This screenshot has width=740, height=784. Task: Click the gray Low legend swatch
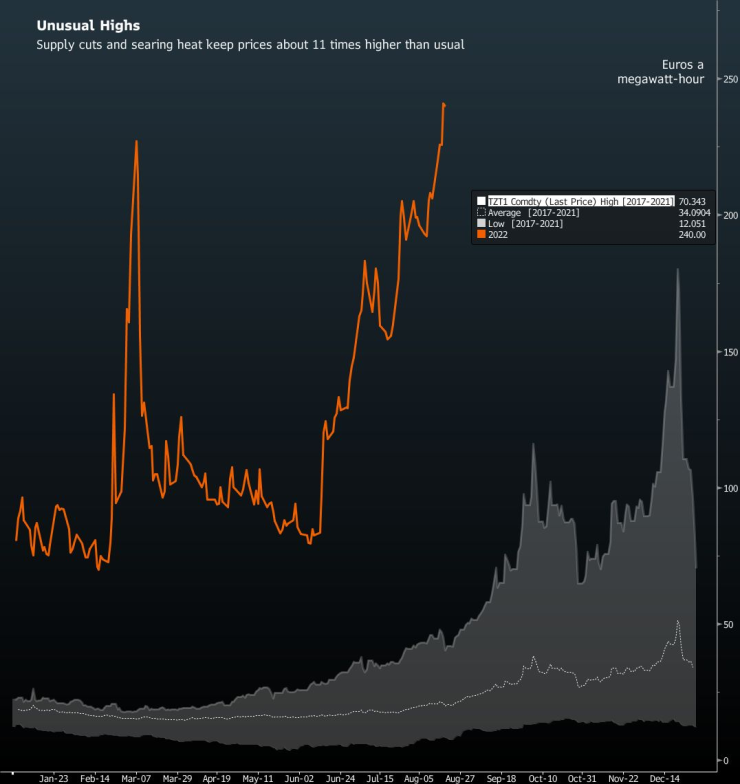coord(481,224)
